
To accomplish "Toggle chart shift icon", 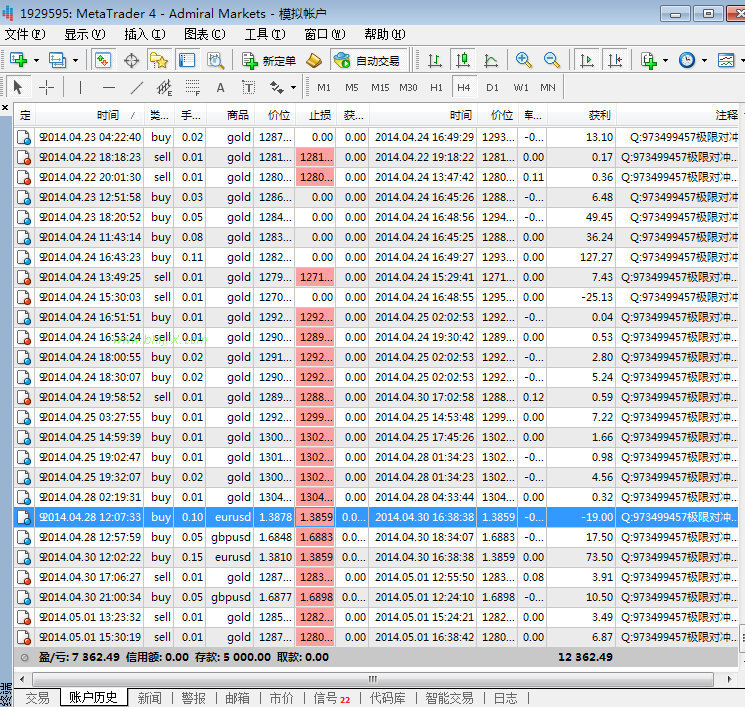I will [615, 60].
